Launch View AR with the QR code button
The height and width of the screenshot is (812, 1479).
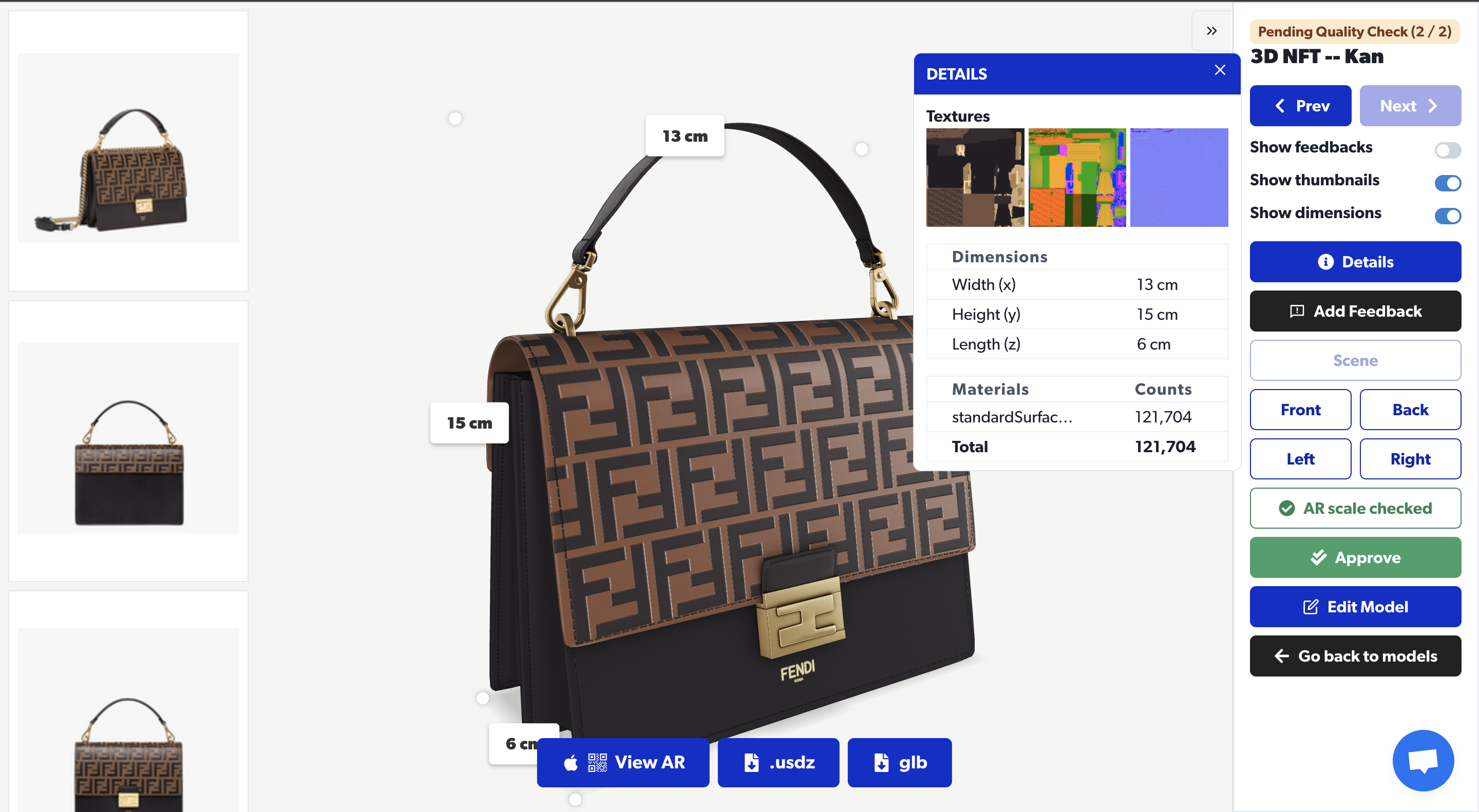(623, 762)
